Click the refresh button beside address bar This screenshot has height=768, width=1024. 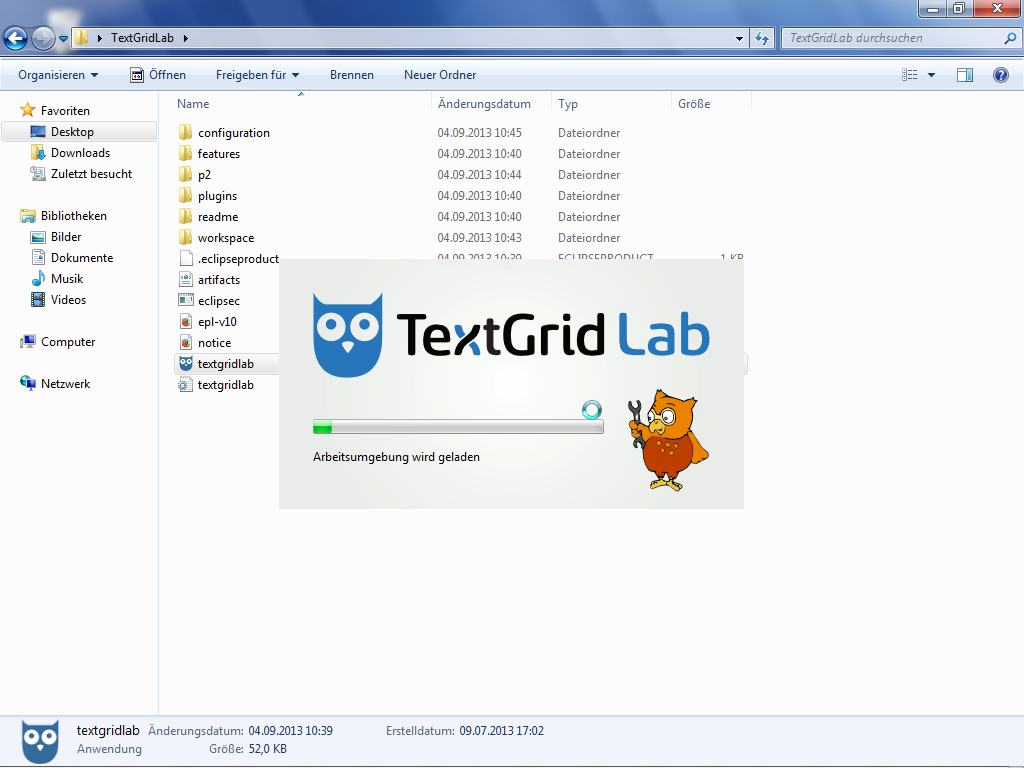pos(762,38)
